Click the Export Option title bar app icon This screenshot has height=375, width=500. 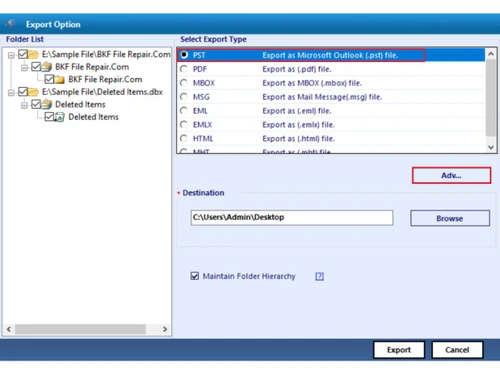click(10, 24)
